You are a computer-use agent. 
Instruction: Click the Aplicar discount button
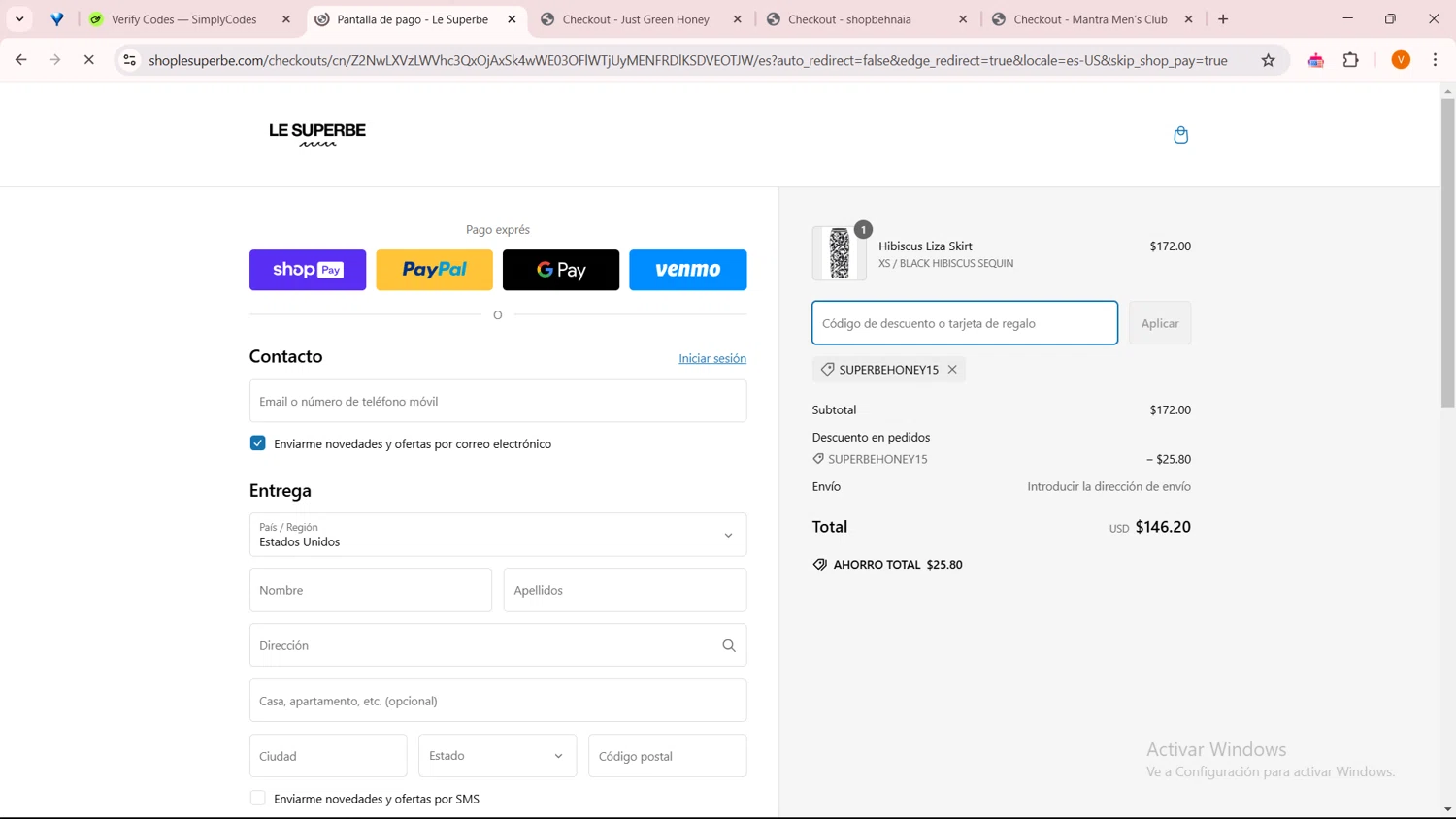point(1160,323)
